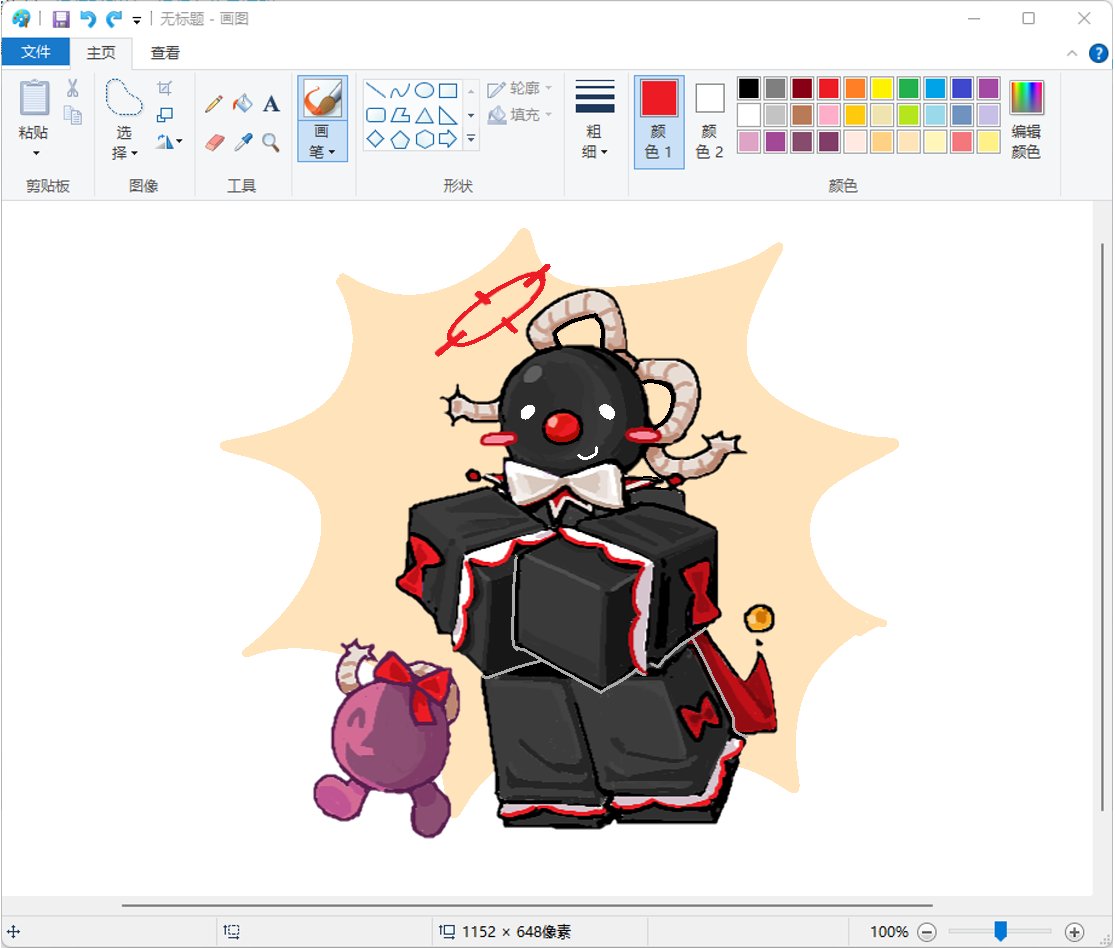Click the Save icon in title bar
The image size is (1115, 948).
click(60, 19)
